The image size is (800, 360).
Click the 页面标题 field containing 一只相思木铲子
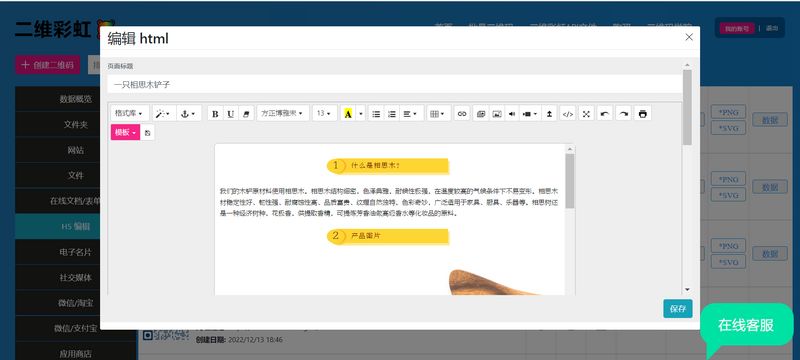394,84
